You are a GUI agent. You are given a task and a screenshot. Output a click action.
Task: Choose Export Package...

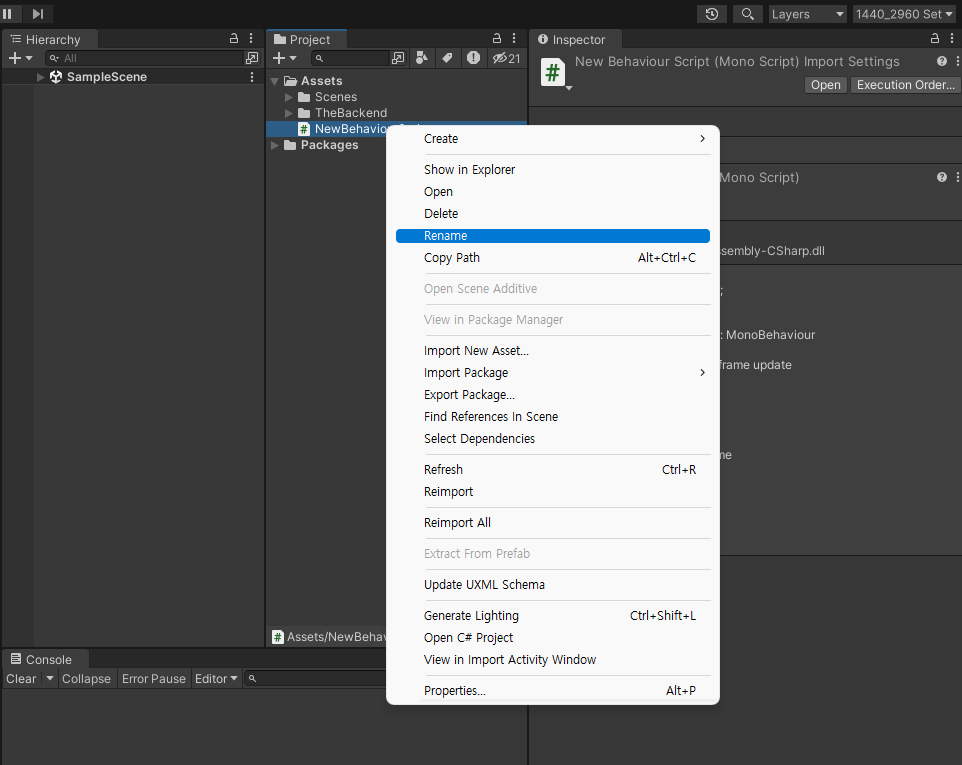click(553, 394)
